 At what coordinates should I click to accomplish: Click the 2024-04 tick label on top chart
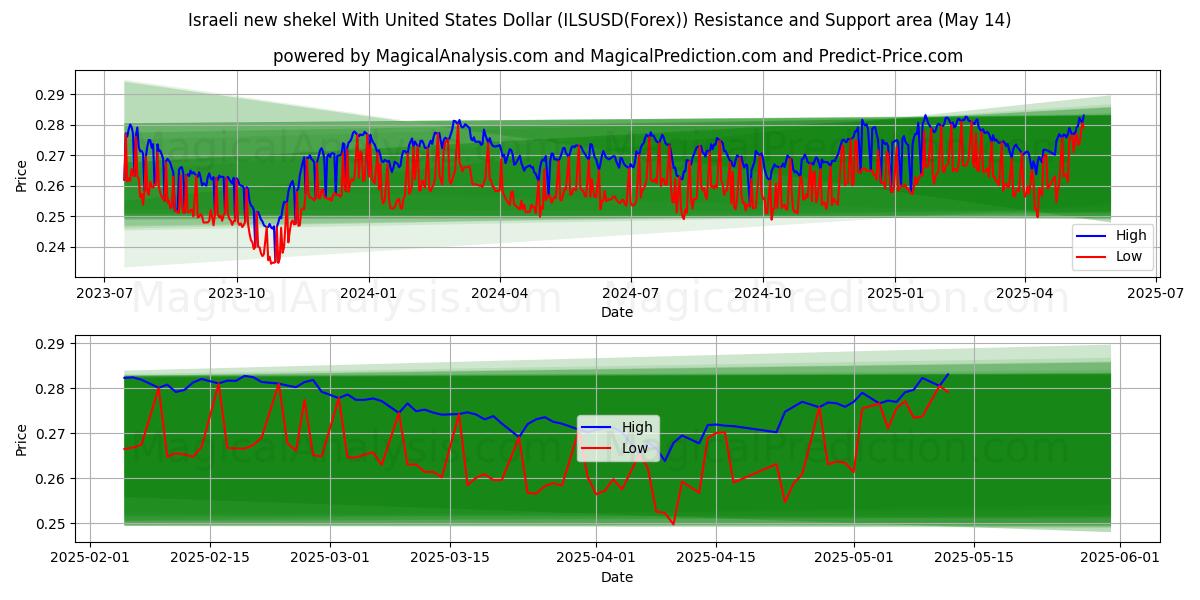point(499,295)
